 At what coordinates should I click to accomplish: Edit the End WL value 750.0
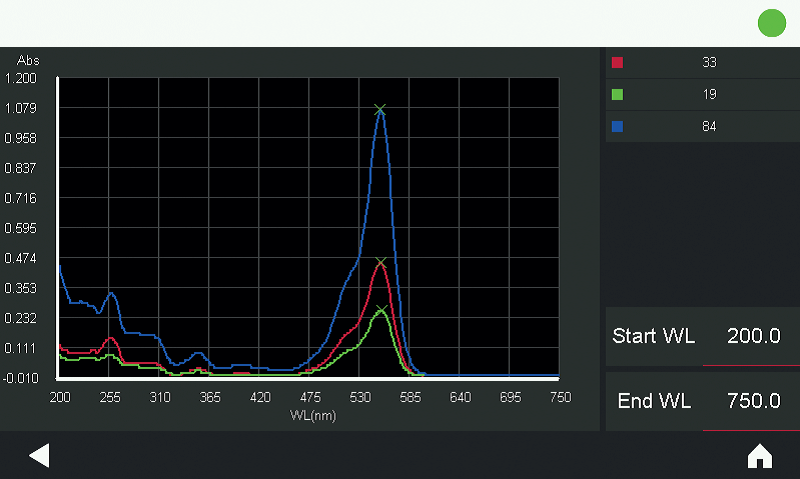point(753,401)
